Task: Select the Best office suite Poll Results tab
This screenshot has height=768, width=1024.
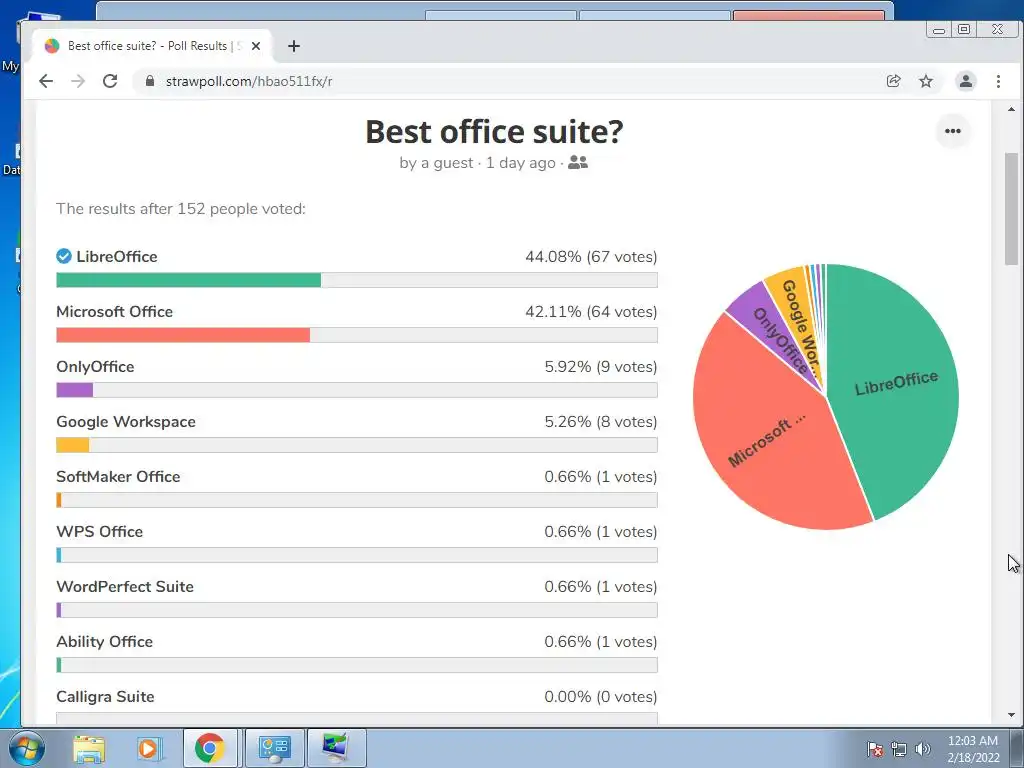Action: coord(152,46)
